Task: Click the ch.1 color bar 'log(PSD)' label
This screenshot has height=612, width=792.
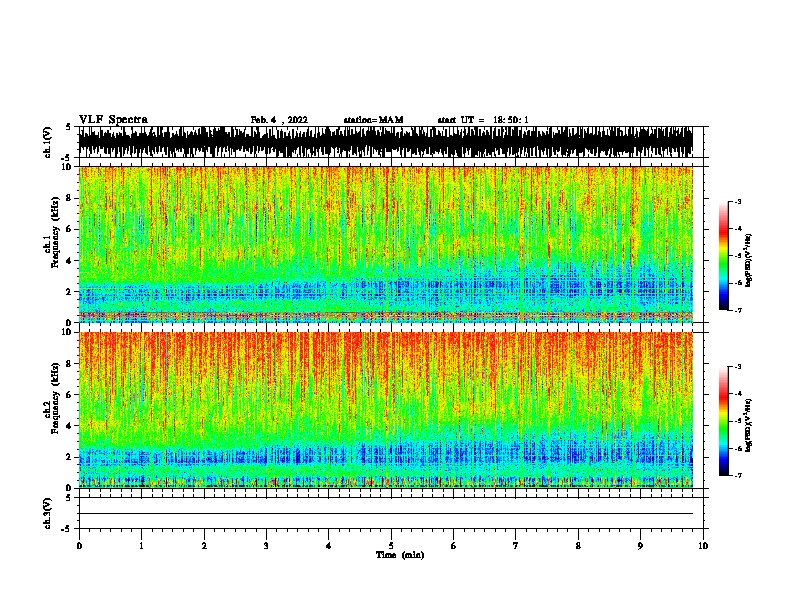Action: (748, 261)
